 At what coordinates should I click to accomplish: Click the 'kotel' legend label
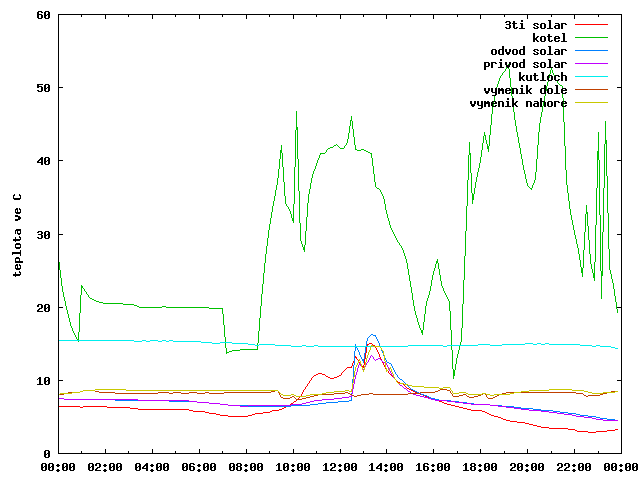click(550, 38)
